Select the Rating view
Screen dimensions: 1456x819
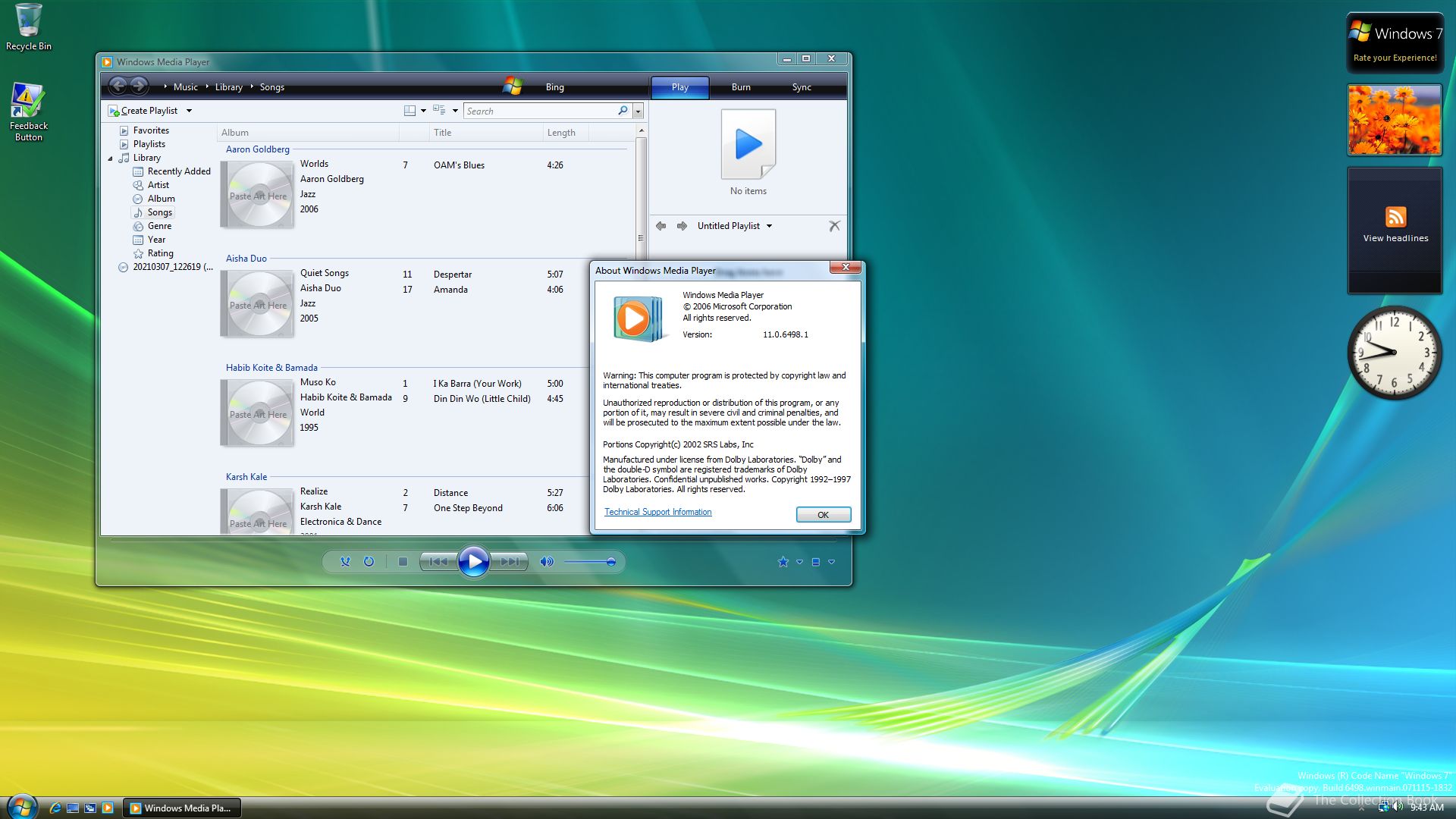[x=160, y=253]
